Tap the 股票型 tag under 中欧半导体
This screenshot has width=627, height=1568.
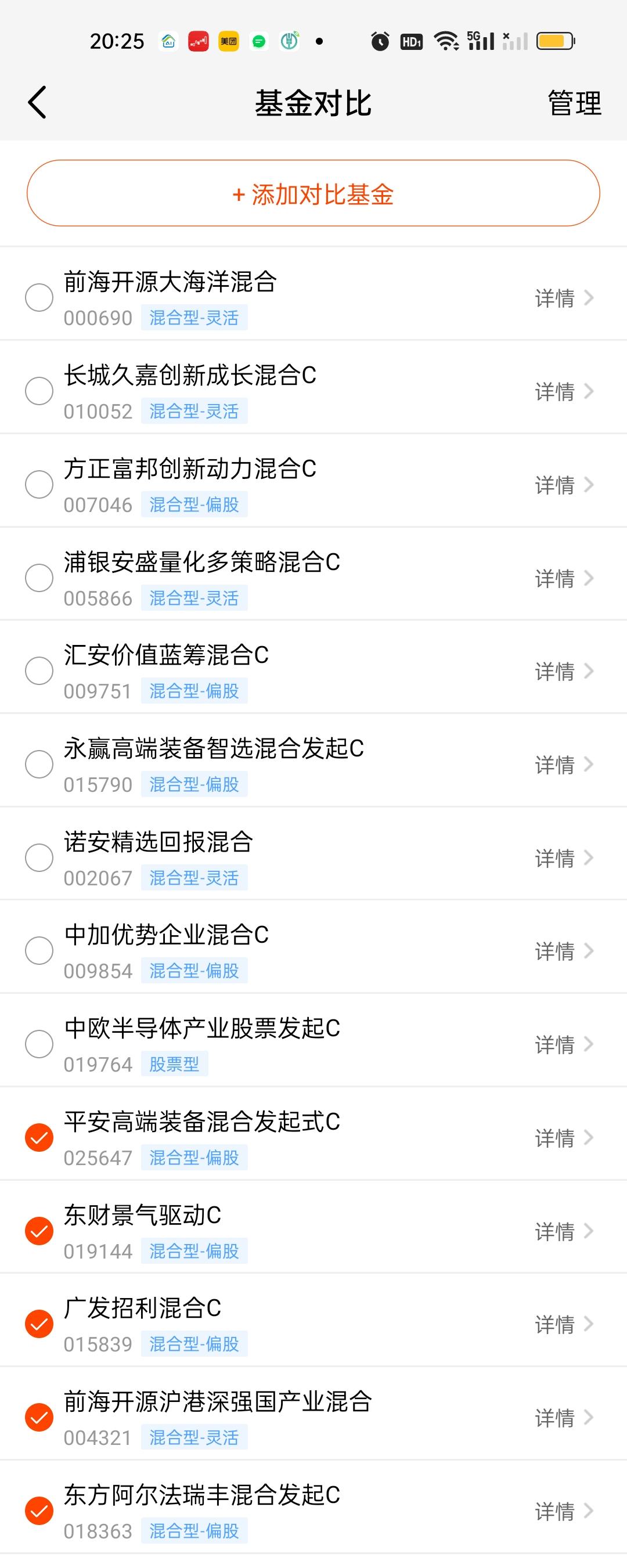point(175,1064)
